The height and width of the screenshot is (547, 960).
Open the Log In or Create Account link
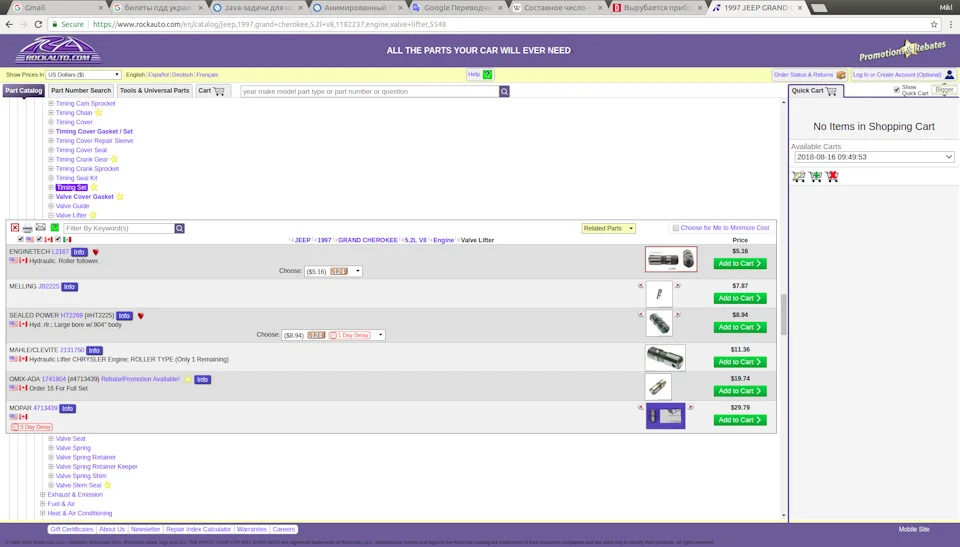pos(897,75)
